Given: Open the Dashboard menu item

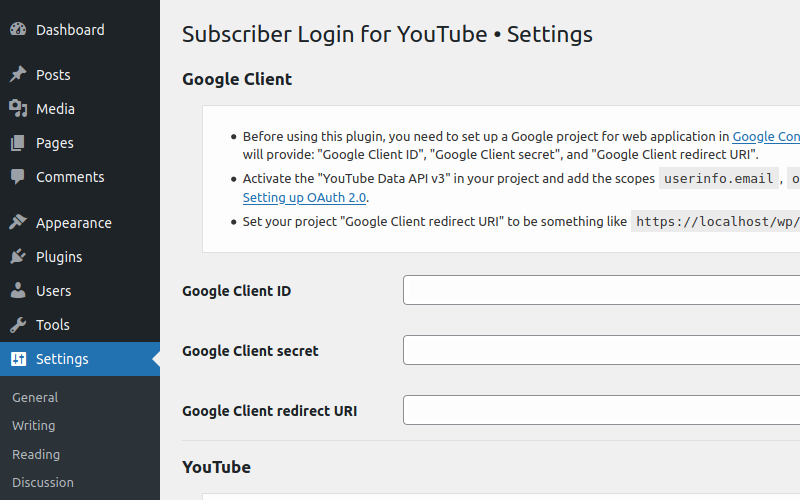Looking at the screenshot, I should (x=70, y=30).
